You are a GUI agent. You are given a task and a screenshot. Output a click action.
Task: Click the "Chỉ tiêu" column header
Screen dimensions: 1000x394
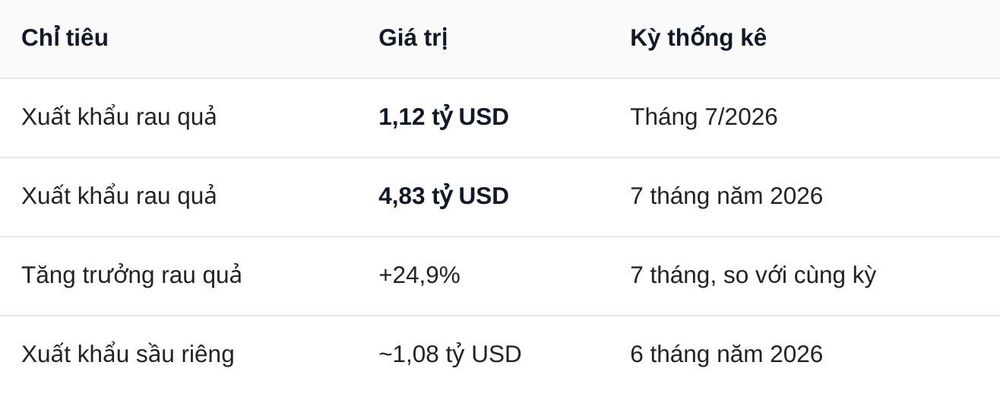(64, 38)
